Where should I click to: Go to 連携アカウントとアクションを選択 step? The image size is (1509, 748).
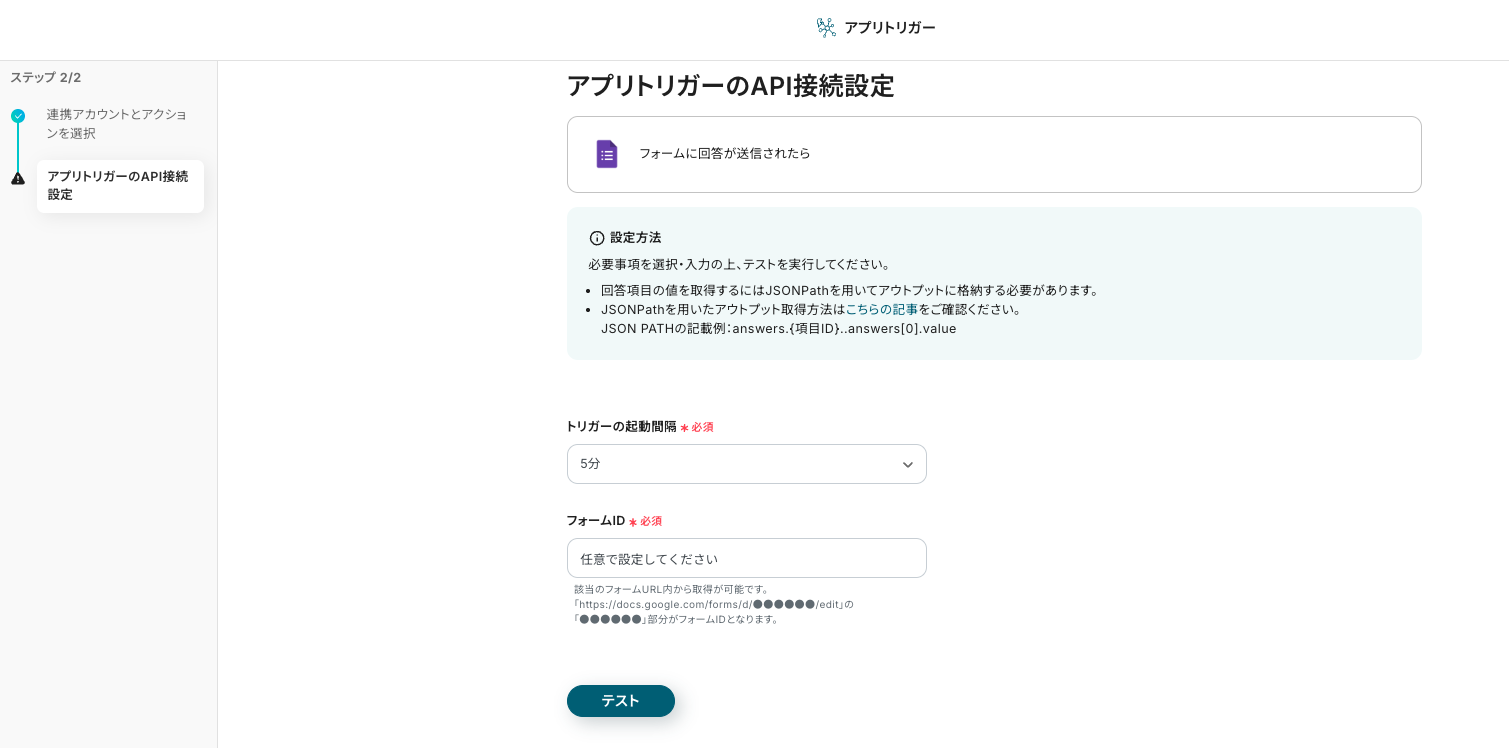[x=116, y=124]
